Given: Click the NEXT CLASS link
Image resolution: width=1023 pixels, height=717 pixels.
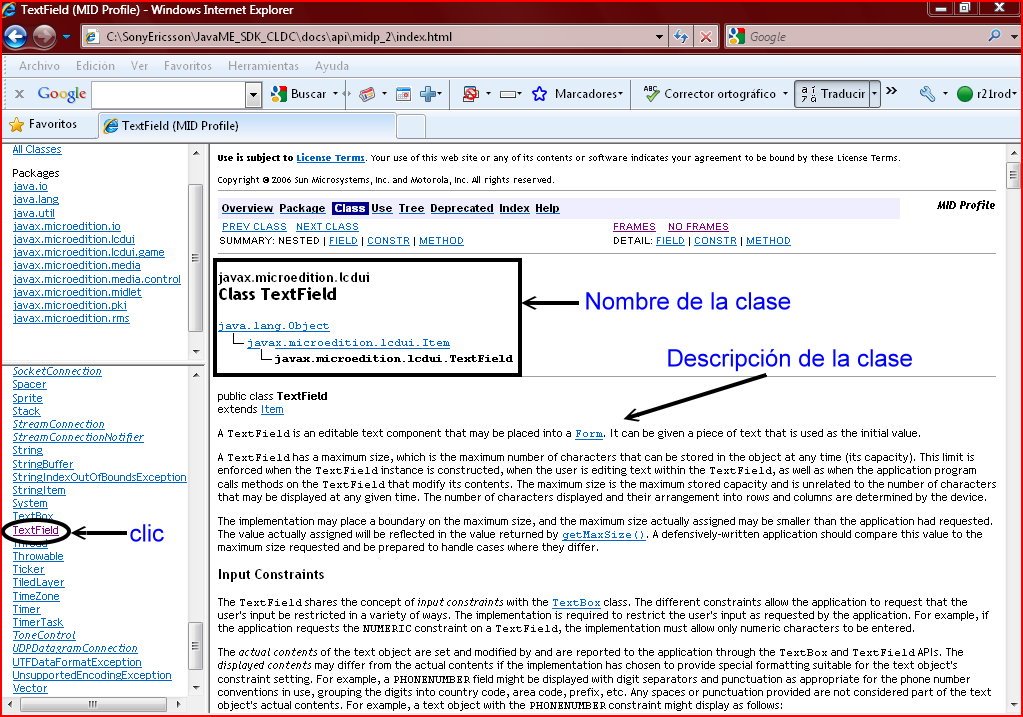Looking at the screenshot, I should point(327,226).
